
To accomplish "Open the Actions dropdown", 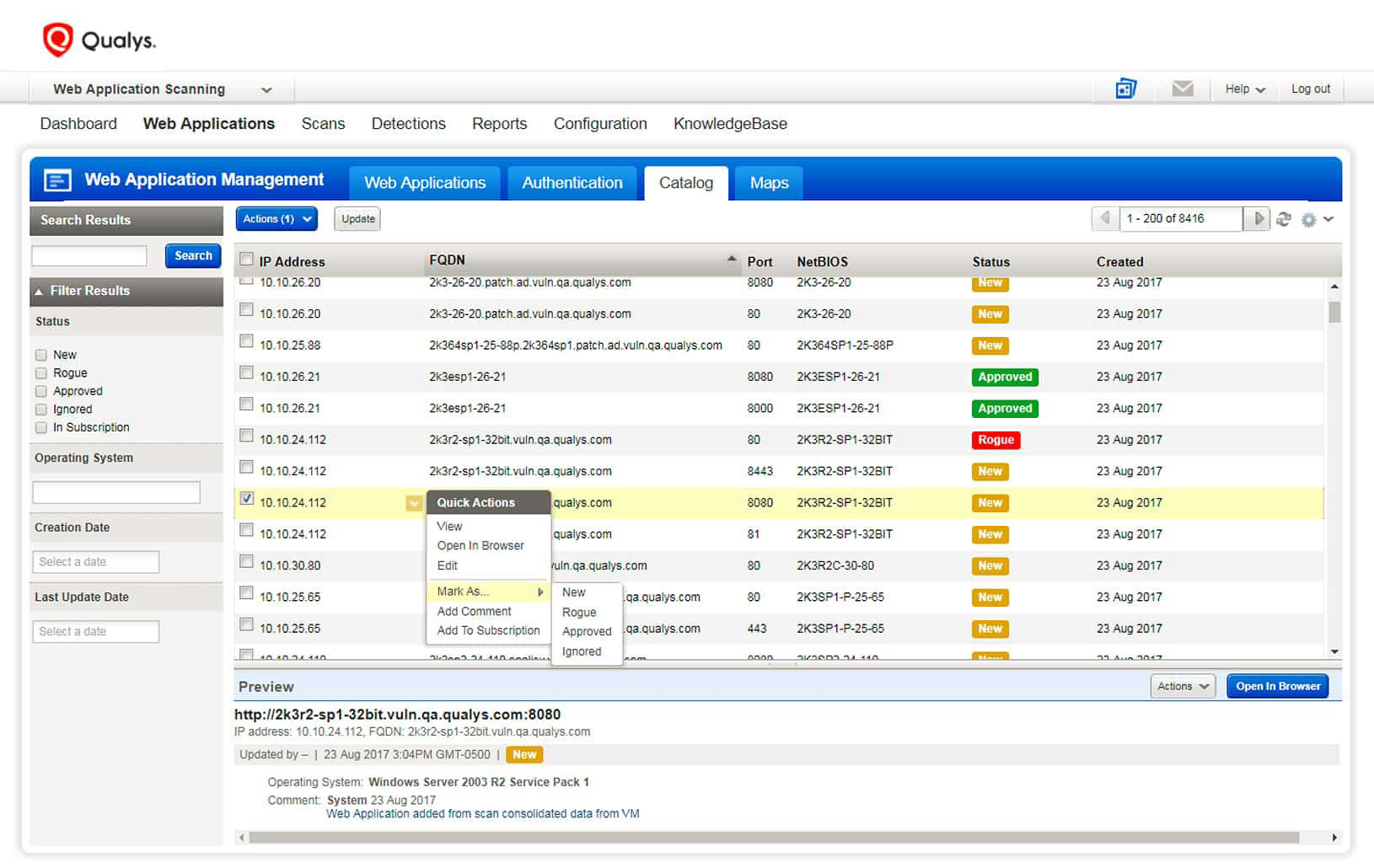I will coord(276,218).
